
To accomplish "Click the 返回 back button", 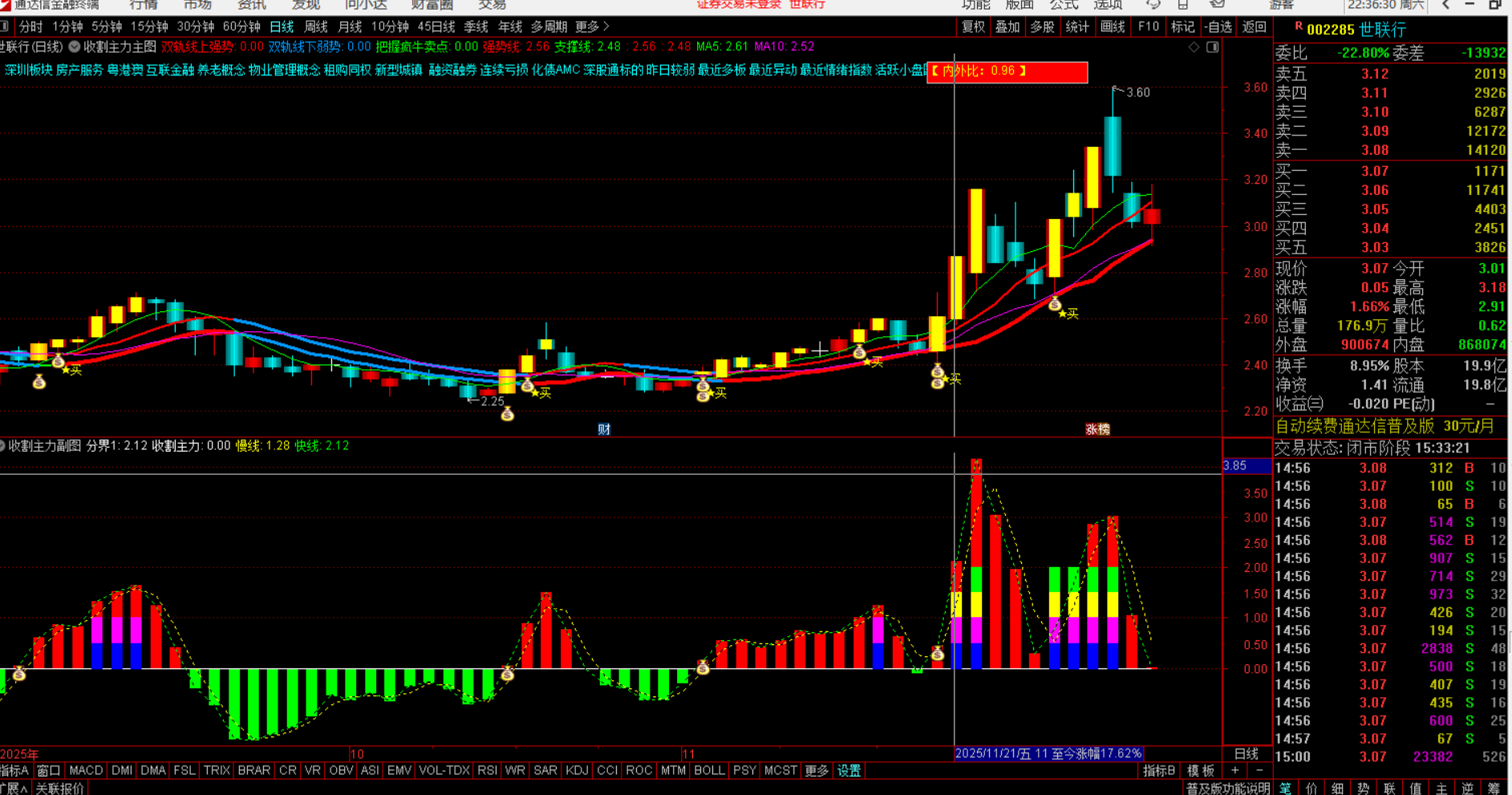I will pos(1255,26).
